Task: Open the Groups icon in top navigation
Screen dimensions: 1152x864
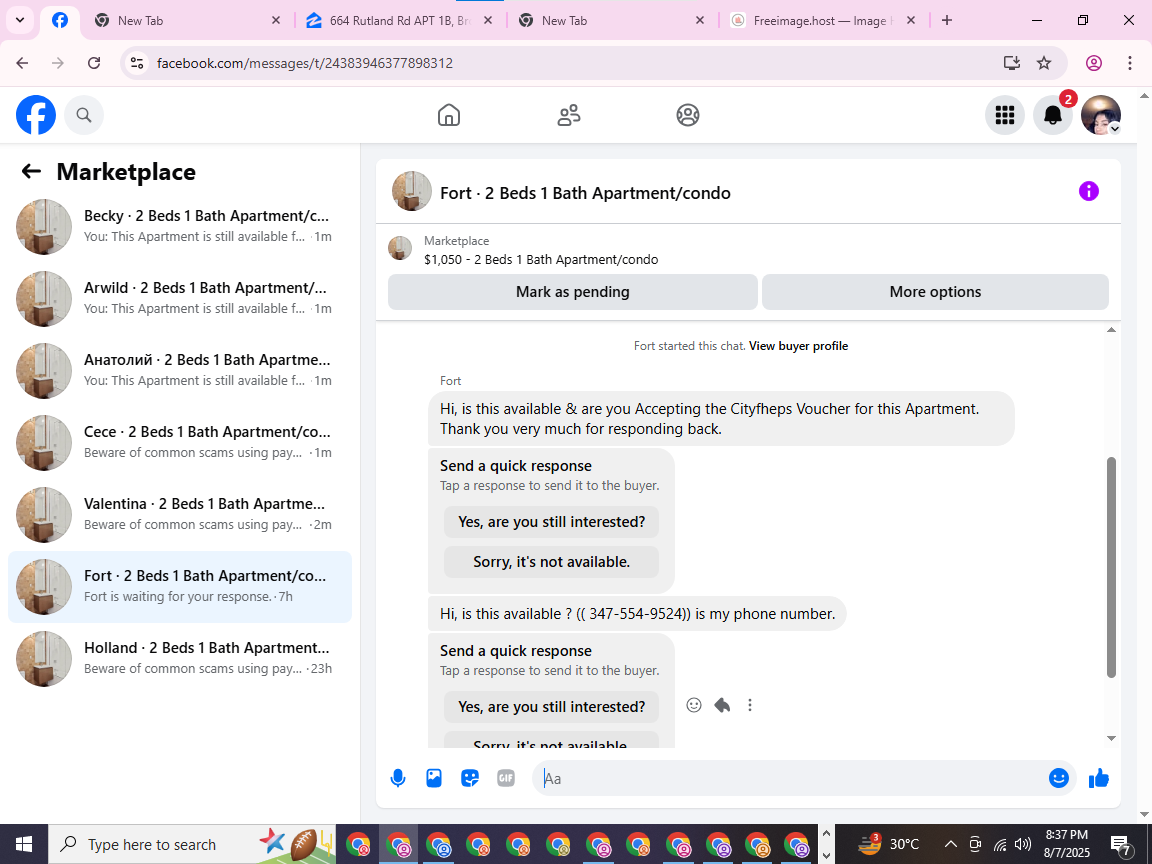Action: (x=688, y=115)
